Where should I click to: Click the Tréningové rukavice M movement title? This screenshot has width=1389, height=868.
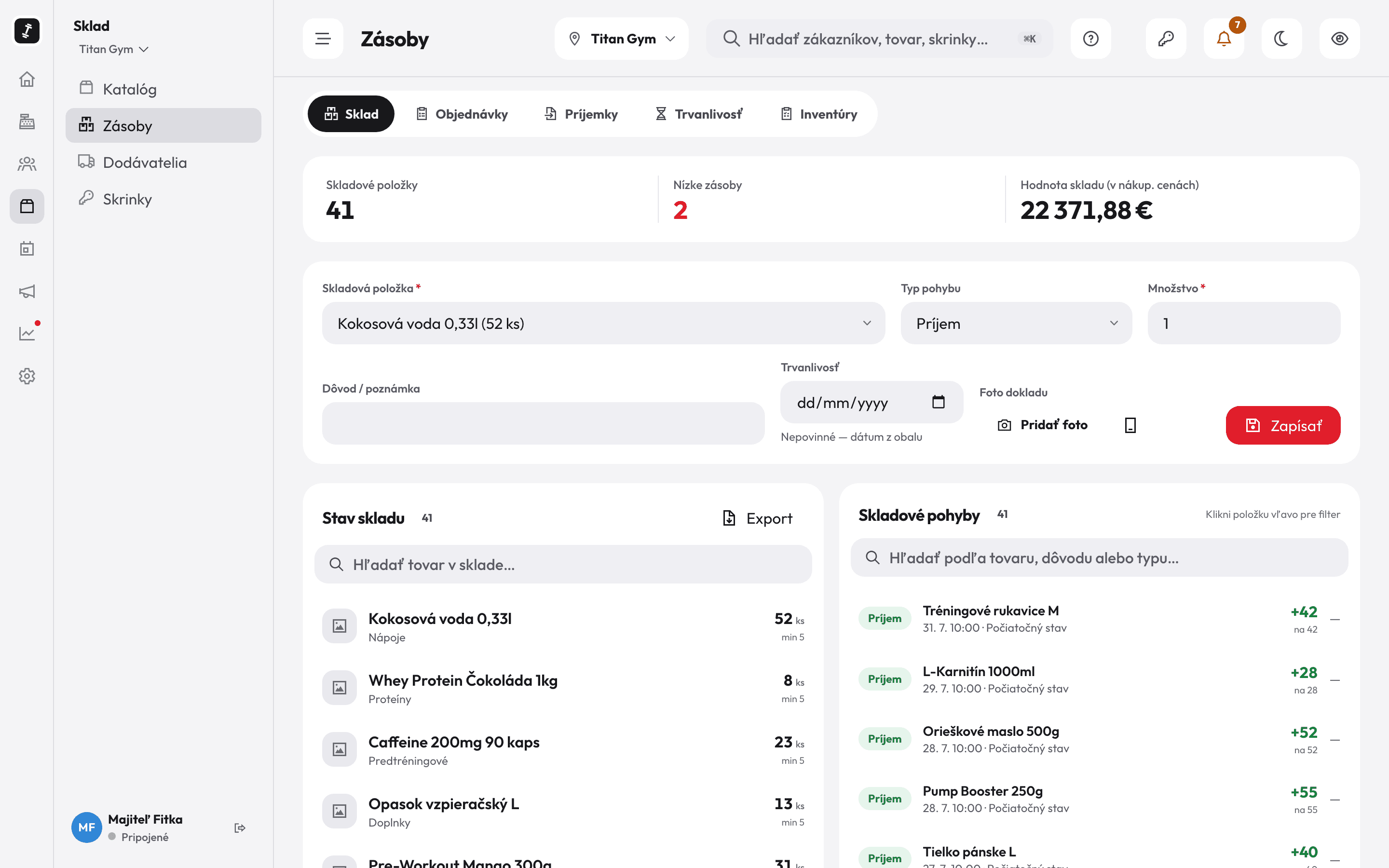click(990, 611)
